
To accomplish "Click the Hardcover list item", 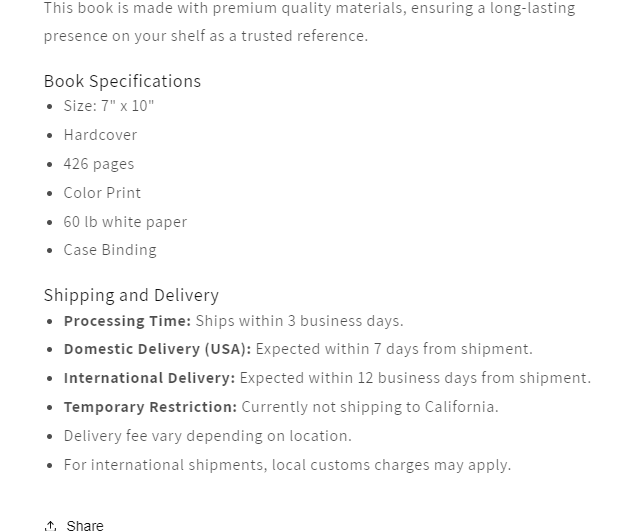I will pos(100,135).
